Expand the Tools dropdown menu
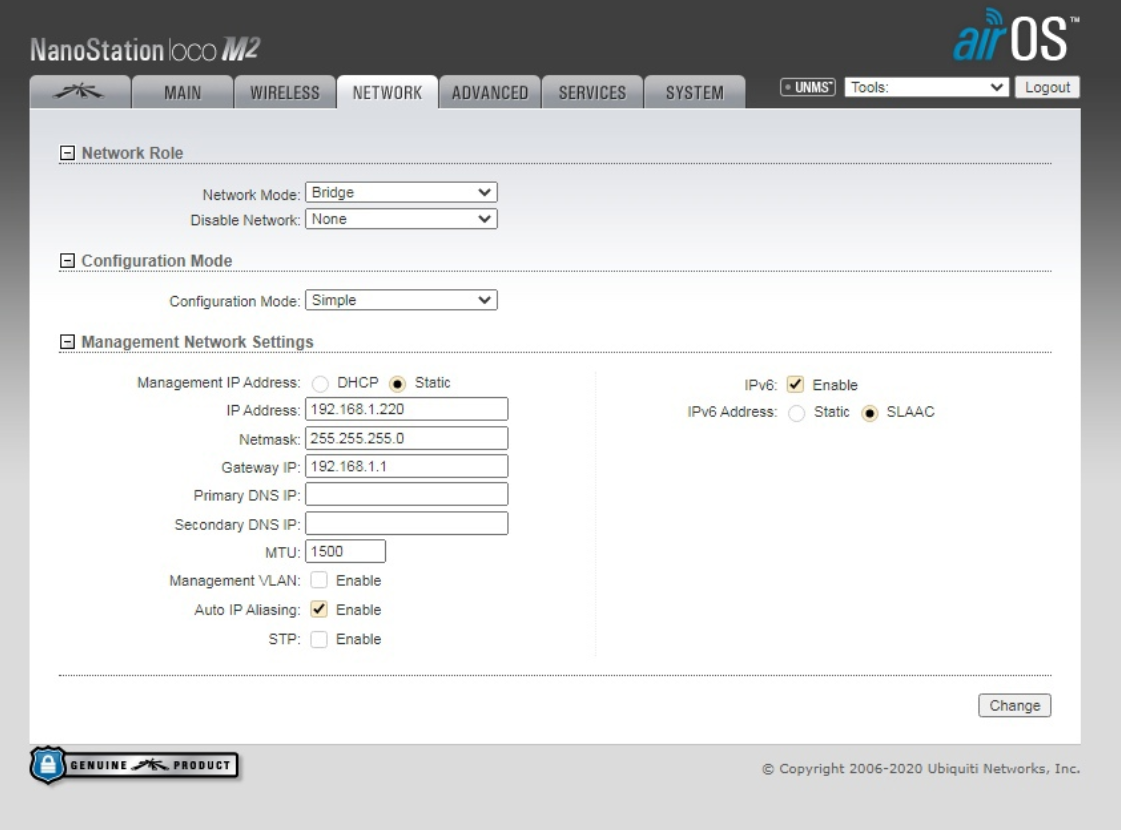The image size is (1121, 830). pos(926,88)
